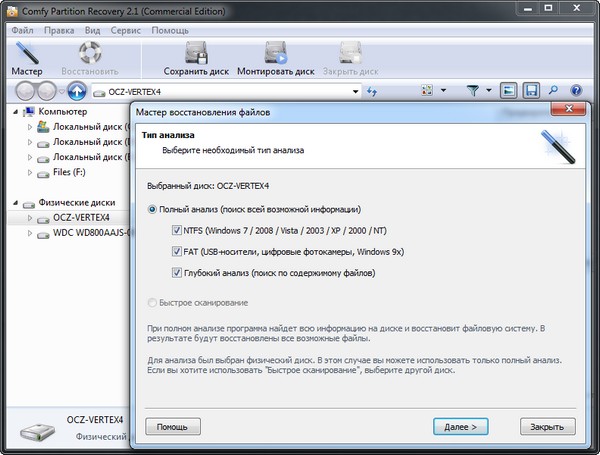The width and height of the screenshot is (600, 455).
Task: Click the filter funnel icon
Action: click(x=473, y=91)
